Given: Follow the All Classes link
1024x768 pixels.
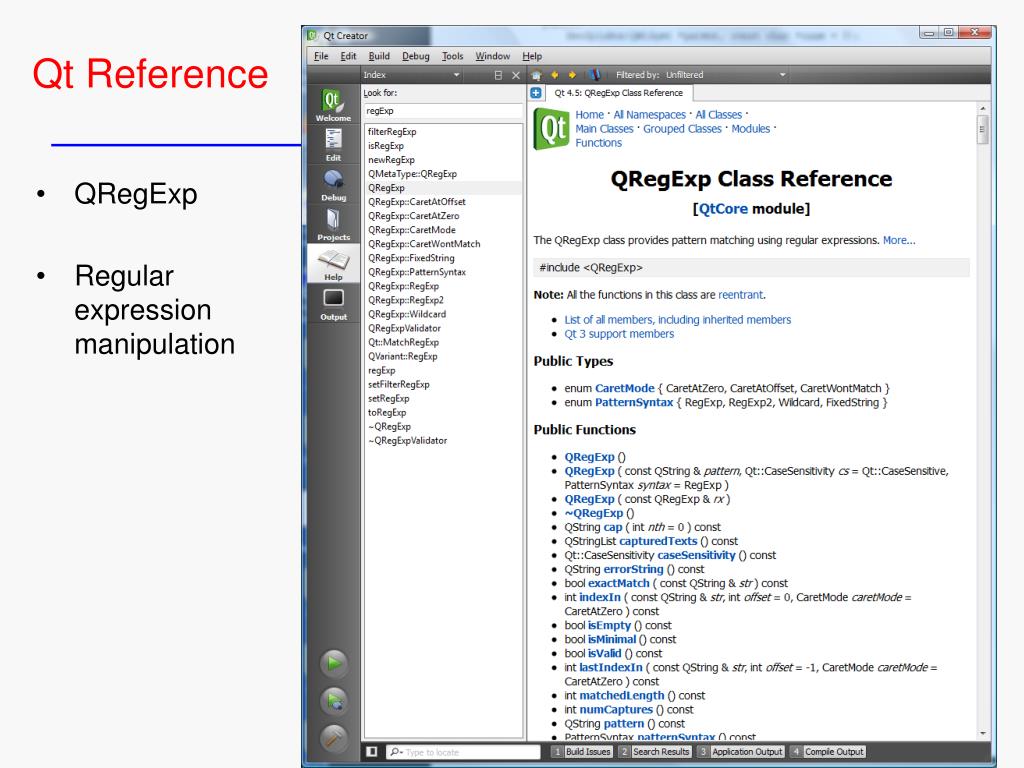Looking at the screenshot, I should pos(718,115).
